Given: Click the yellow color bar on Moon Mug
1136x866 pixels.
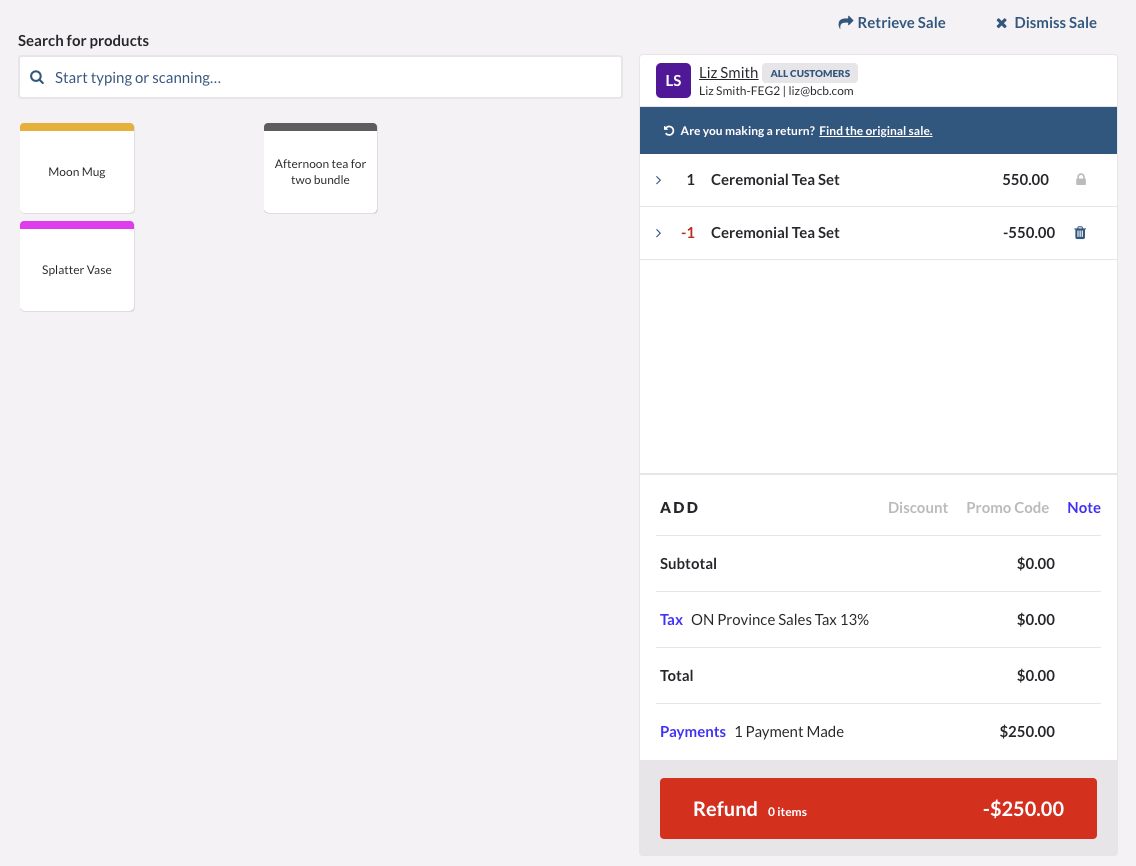Looking at the screenshot, I should pos(77,127).
